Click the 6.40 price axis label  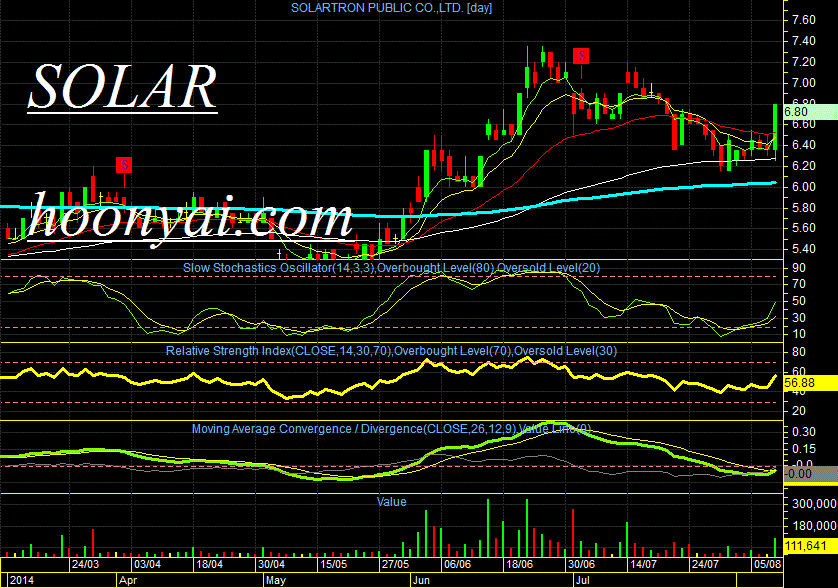point(804,145)
